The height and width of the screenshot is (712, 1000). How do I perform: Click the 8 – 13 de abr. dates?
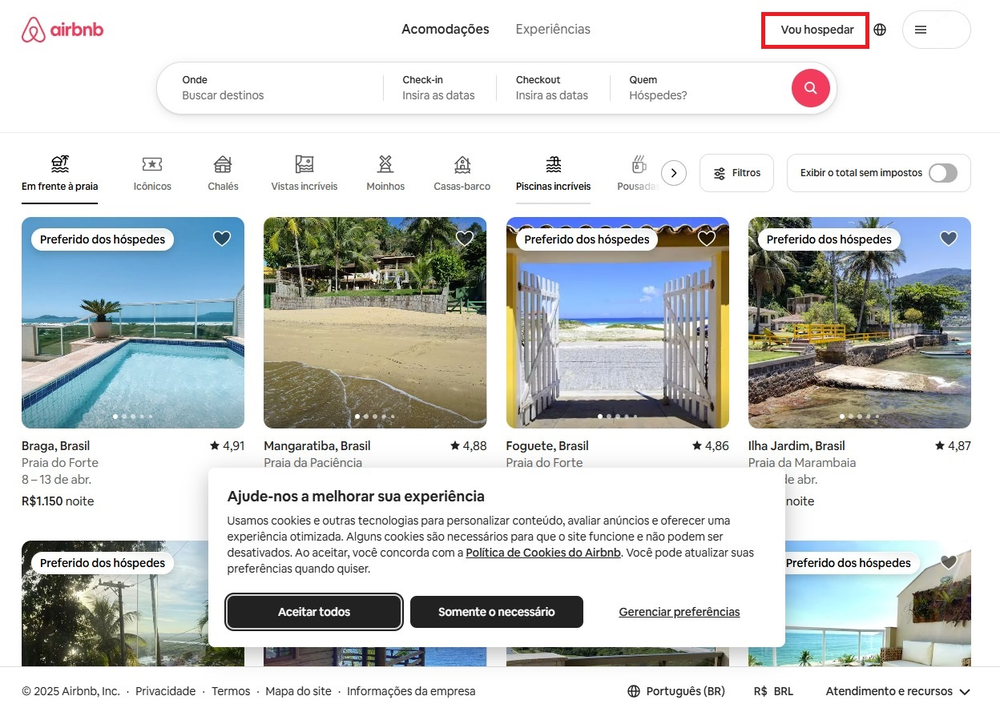tap(56, 480)
